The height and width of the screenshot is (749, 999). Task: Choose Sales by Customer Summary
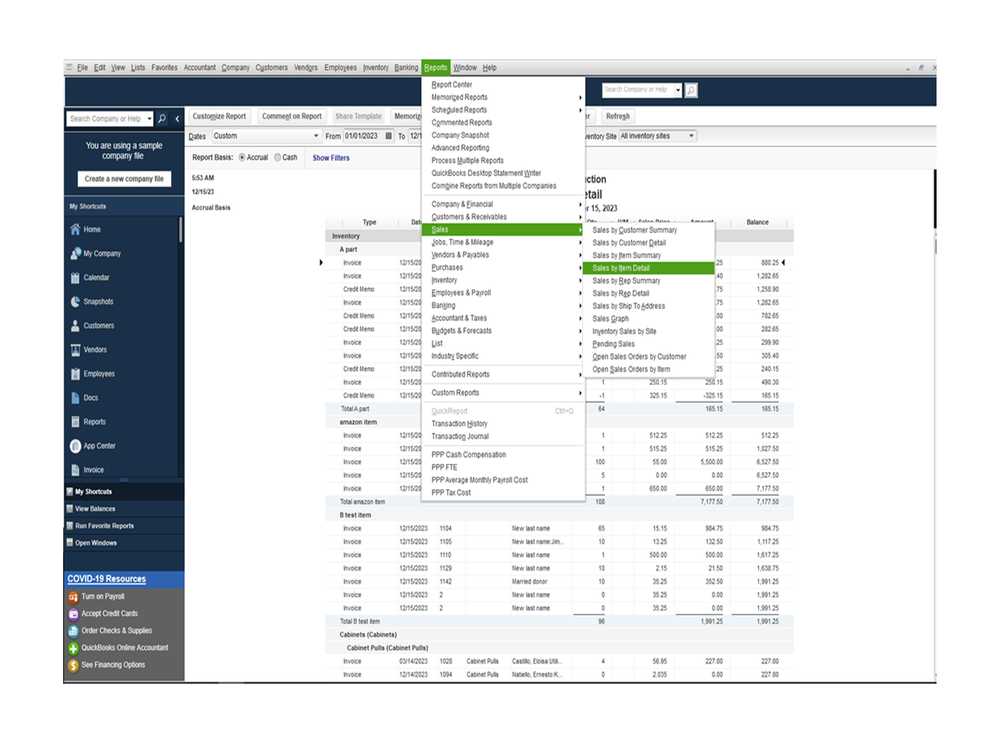(x=648, y=230)
